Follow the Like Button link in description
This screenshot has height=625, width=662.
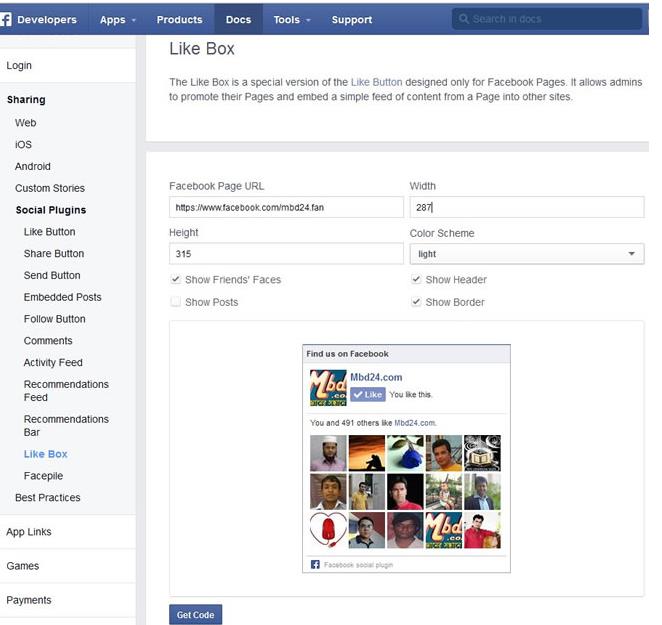(x=376, y=82)
